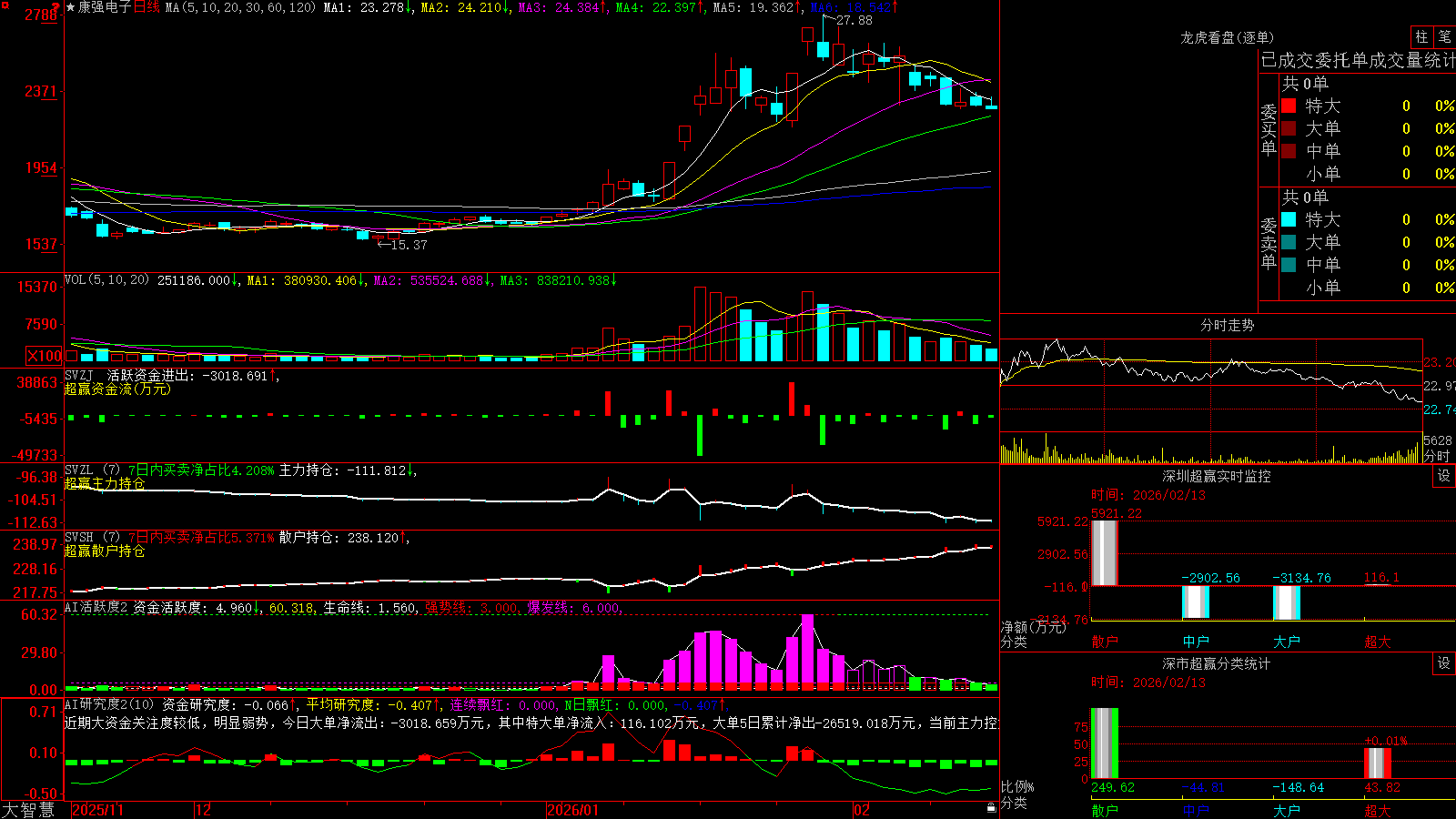This screenshot has height=819, width=1456.
Task: Click the star icon beside 康强电子
Action: coord(70,7)
